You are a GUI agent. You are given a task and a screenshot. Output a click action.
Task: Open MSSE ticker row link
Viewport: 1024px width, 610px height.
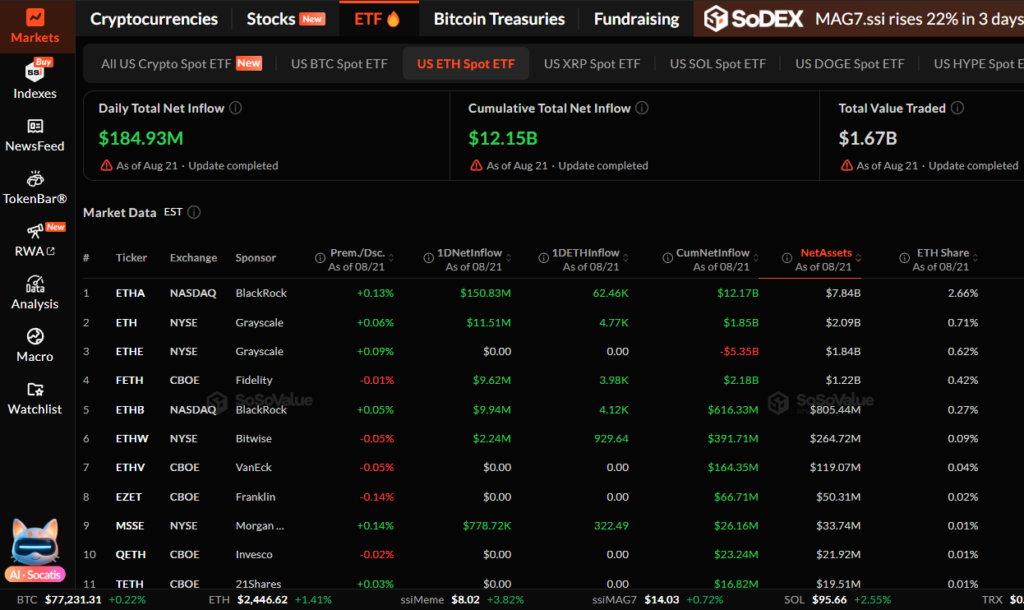130,526
